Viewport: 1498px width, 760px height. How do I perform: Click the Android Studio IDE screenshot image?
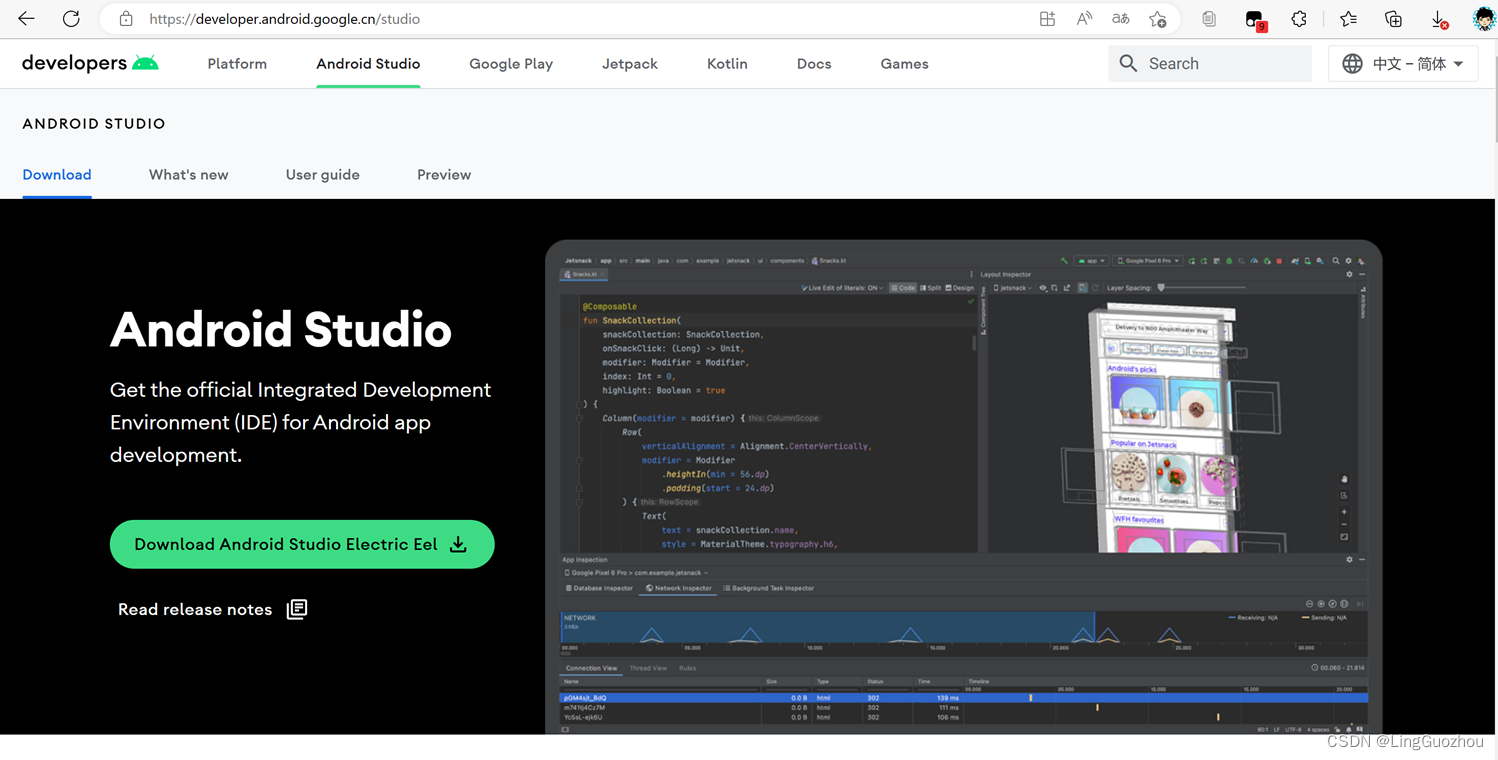pos(963,487)
